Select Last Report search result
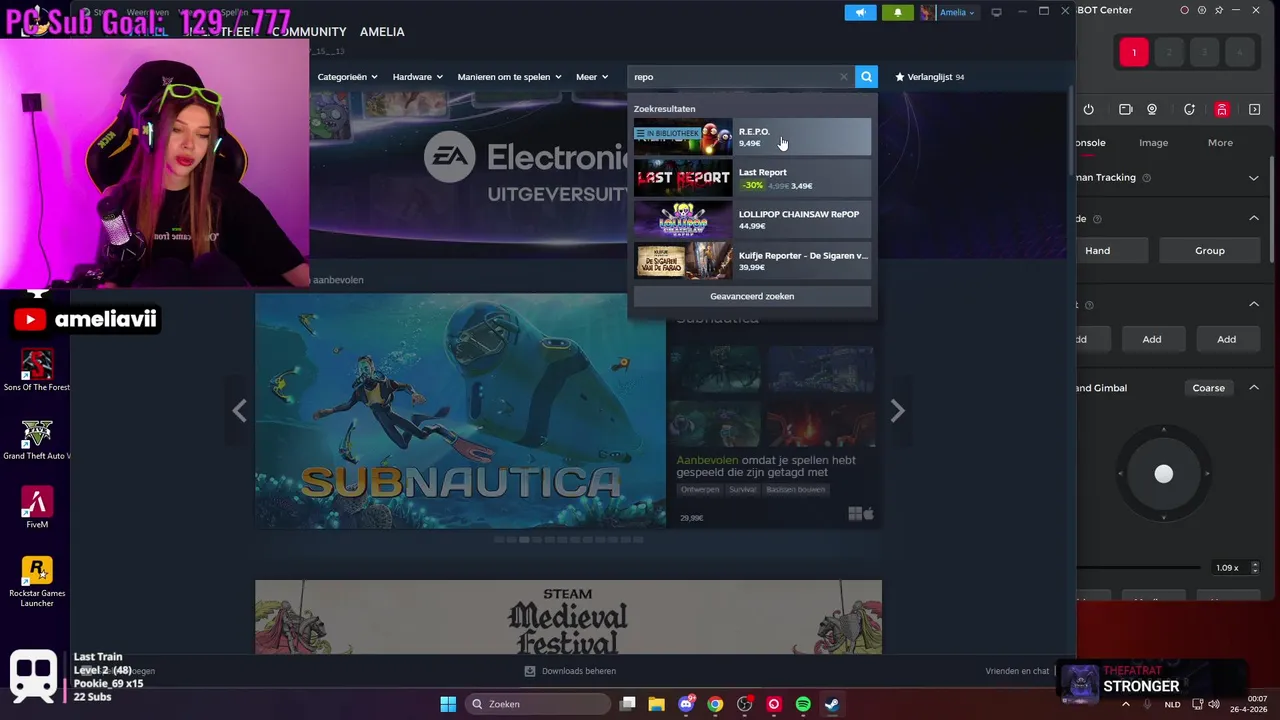This screenshot has width=1280, height=720. (x=752, y=178)
